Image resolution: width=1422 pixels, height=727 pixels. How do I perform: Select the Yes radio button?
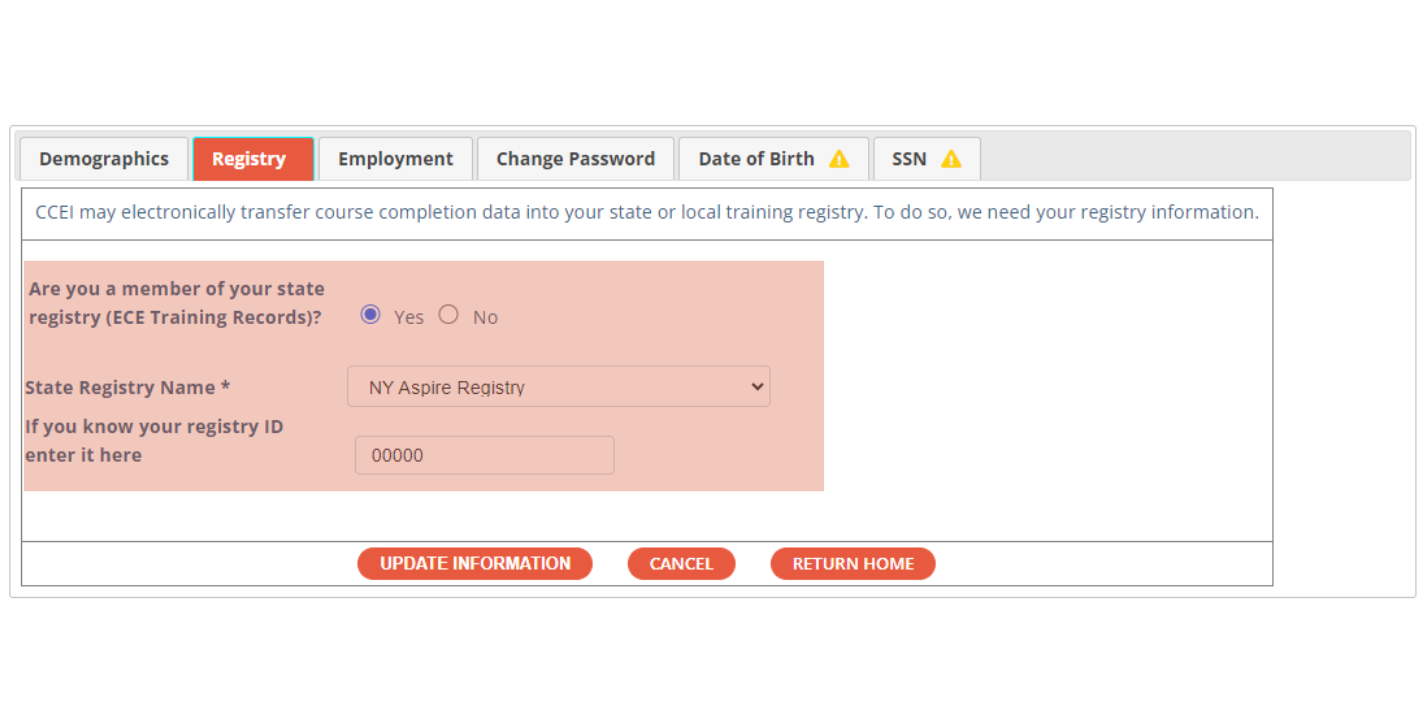[x=371, y=315]
